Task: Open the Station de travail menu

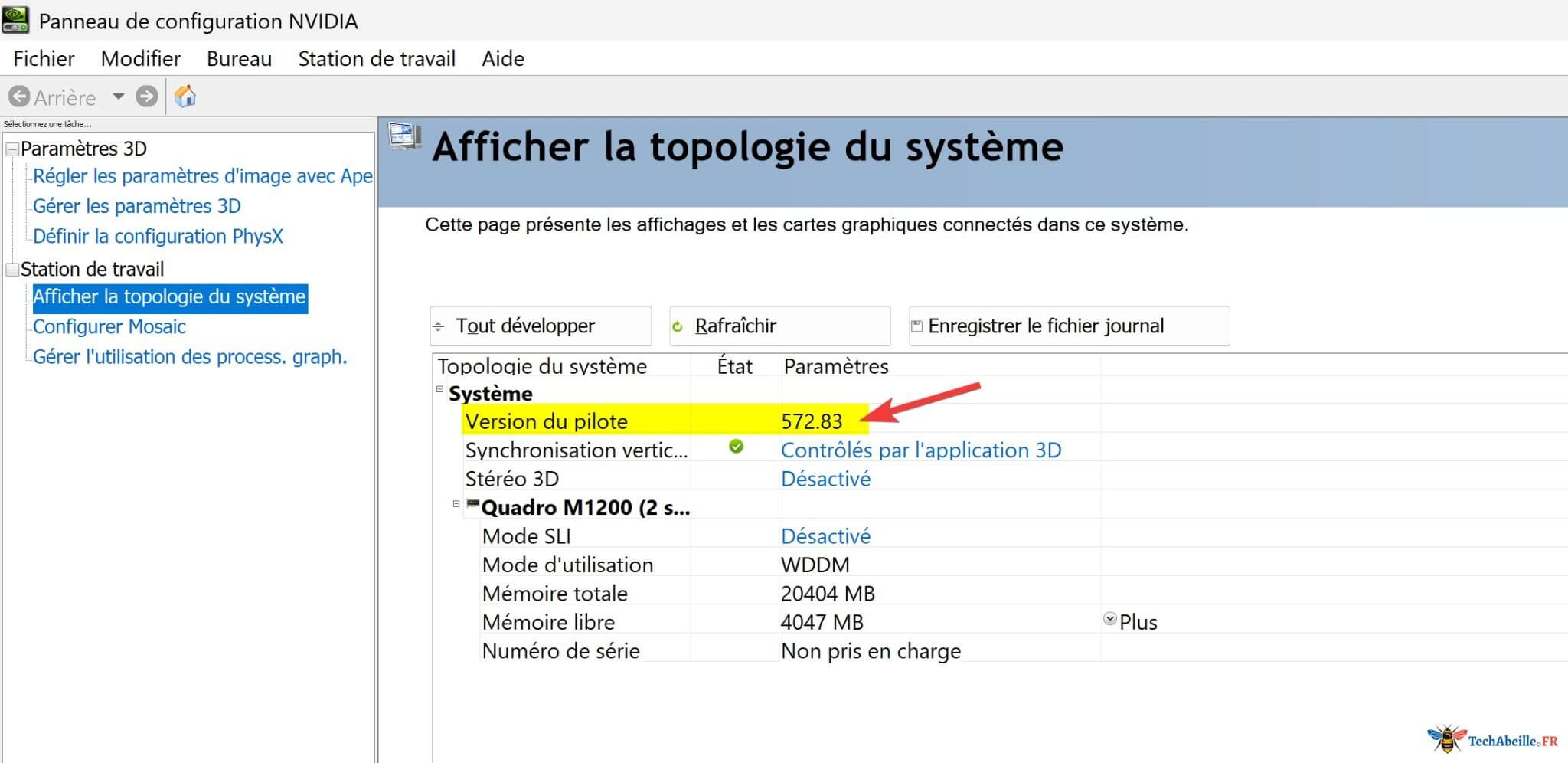Action: coord(377,59)
